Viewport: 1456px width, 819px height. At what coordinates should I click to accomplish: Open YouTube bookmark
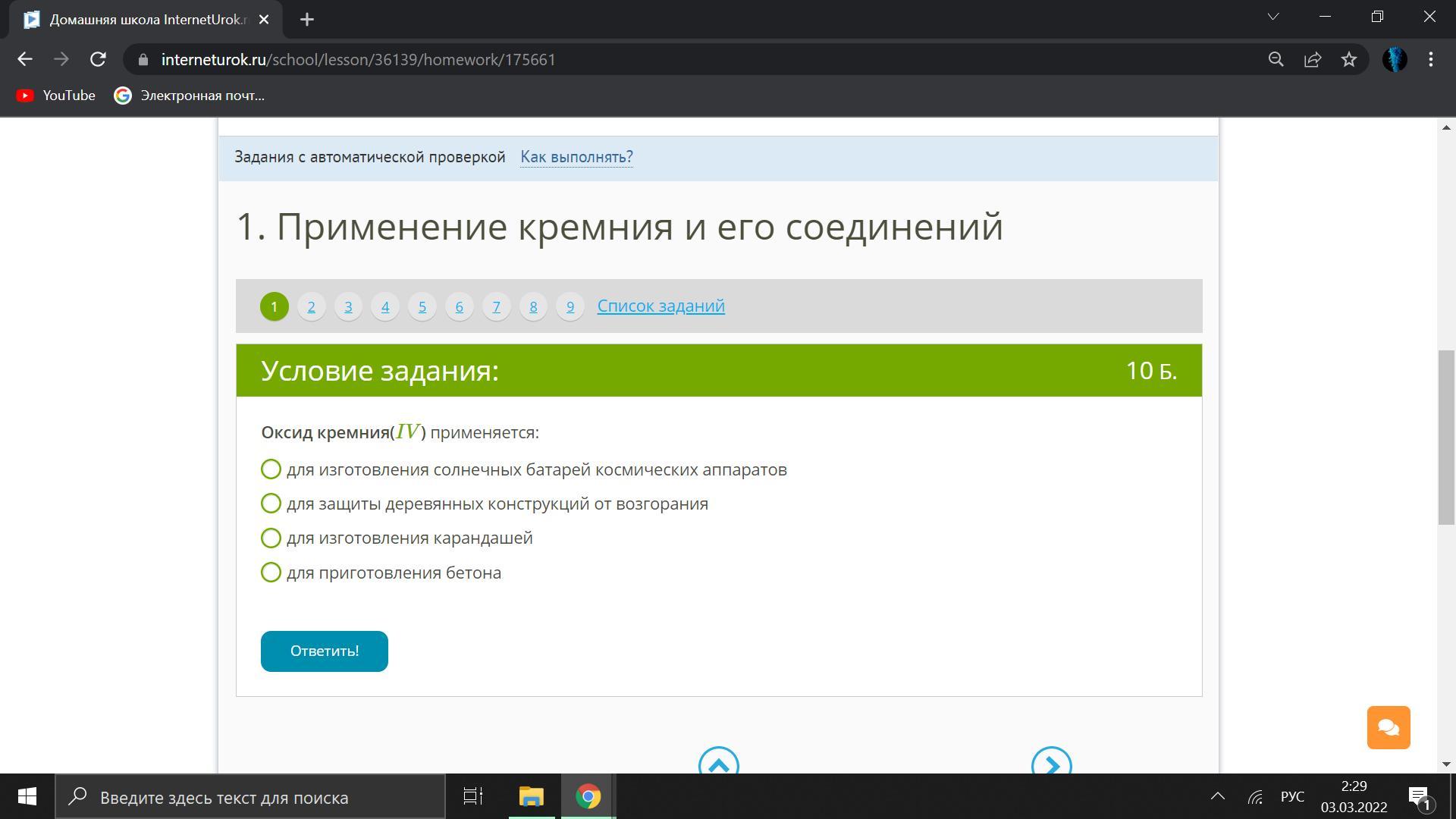[x=56, y=96]
